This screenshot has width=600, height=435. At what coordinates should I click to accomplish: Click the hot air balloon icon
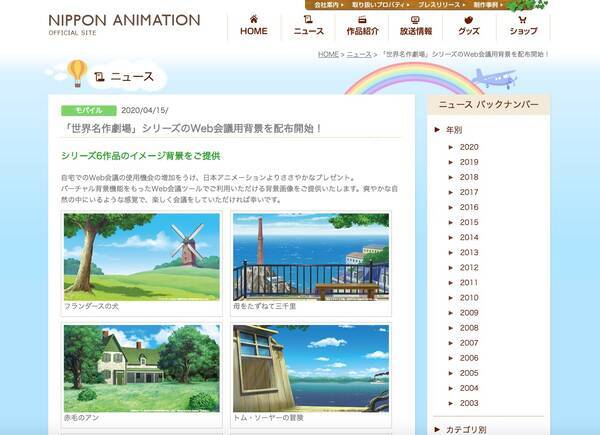click(x=77, y=72)
